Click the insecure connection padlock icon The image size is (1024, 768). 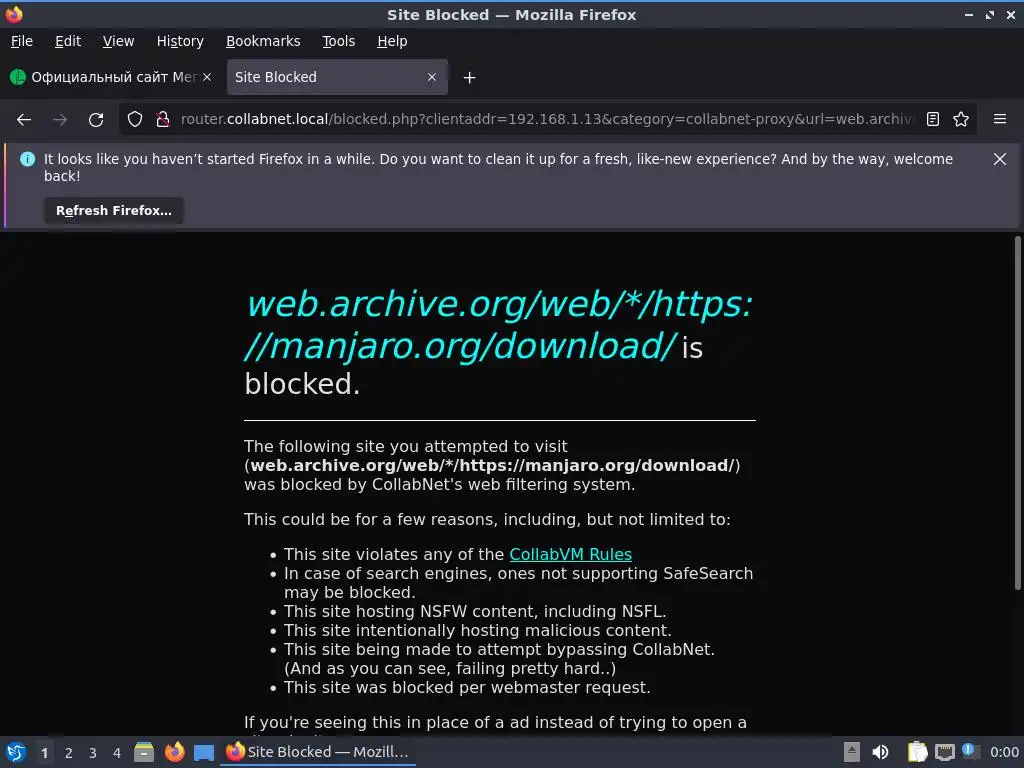[163, 119]
